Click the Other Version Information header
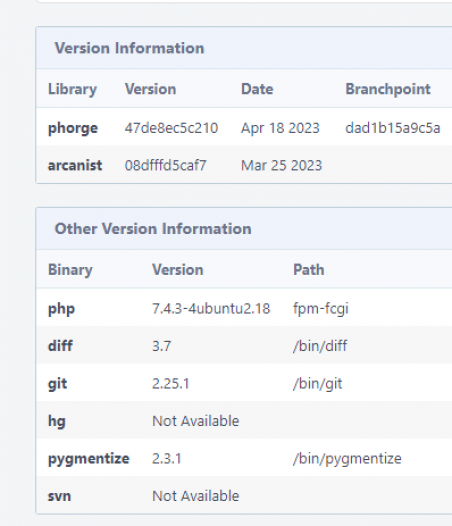 coord(153,229)
